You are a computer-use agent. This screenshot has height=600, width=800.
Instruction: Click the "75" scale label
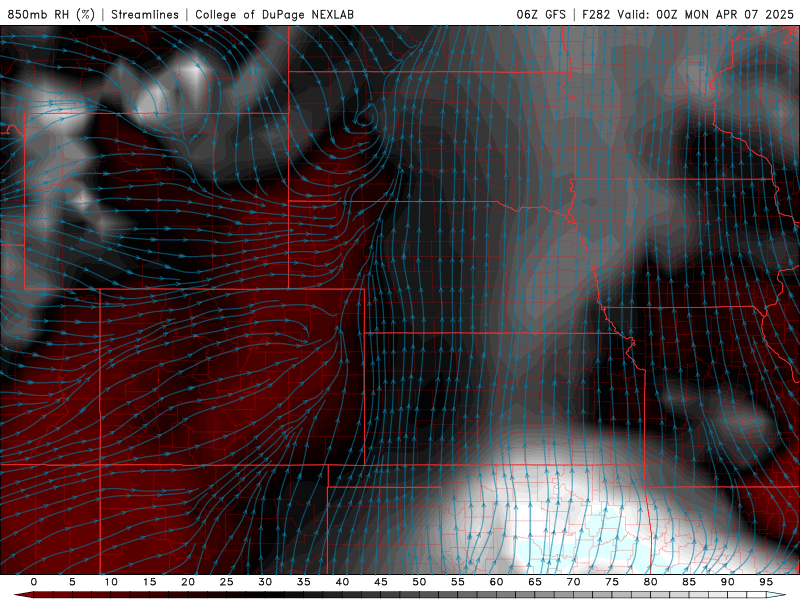612,582
